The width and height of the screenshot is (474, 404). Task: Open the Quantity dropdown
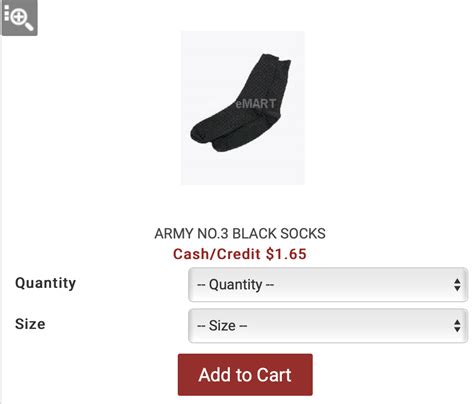point(328,285)
